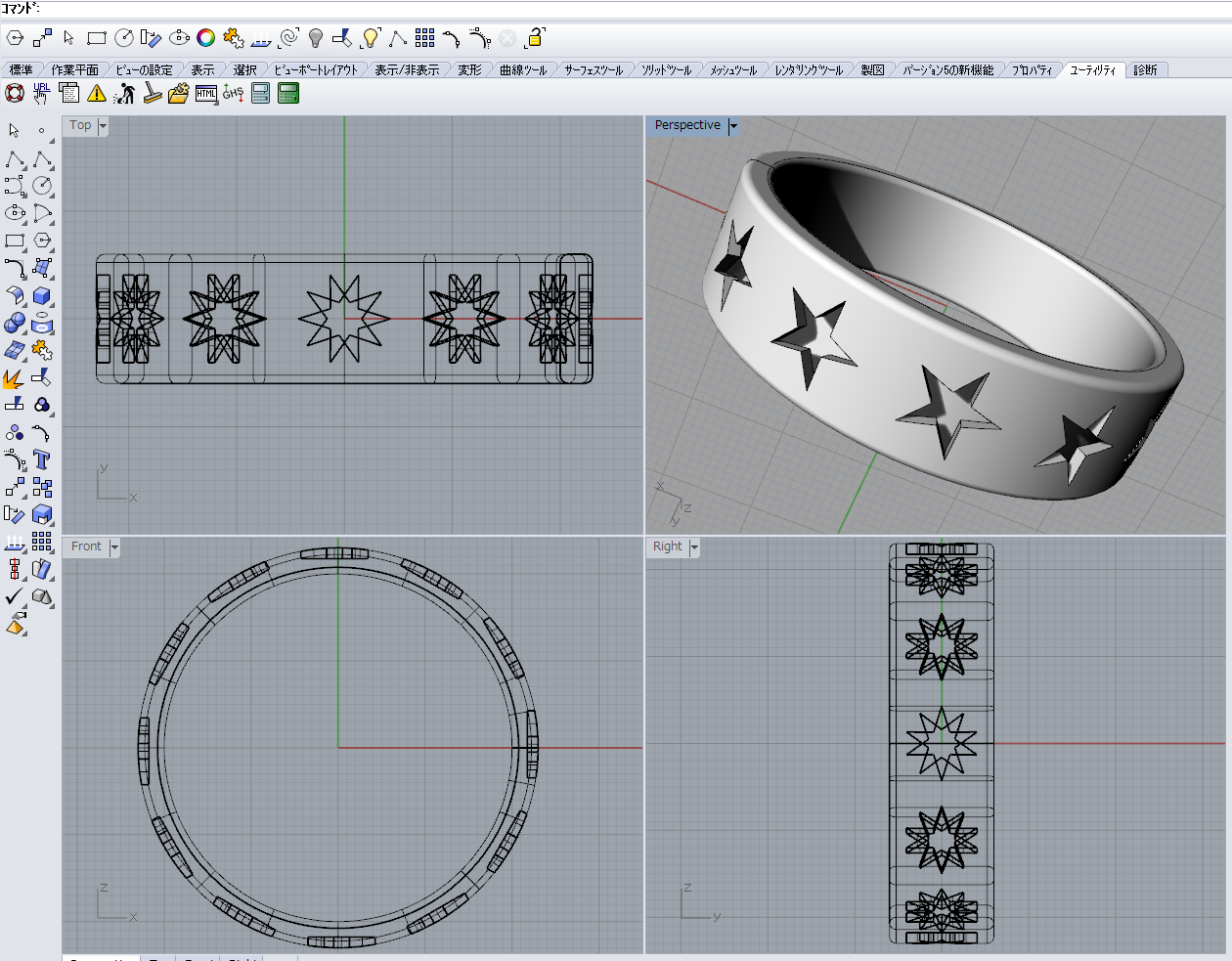
Task: Click the digging worker icon
Action: click(124, 93)
